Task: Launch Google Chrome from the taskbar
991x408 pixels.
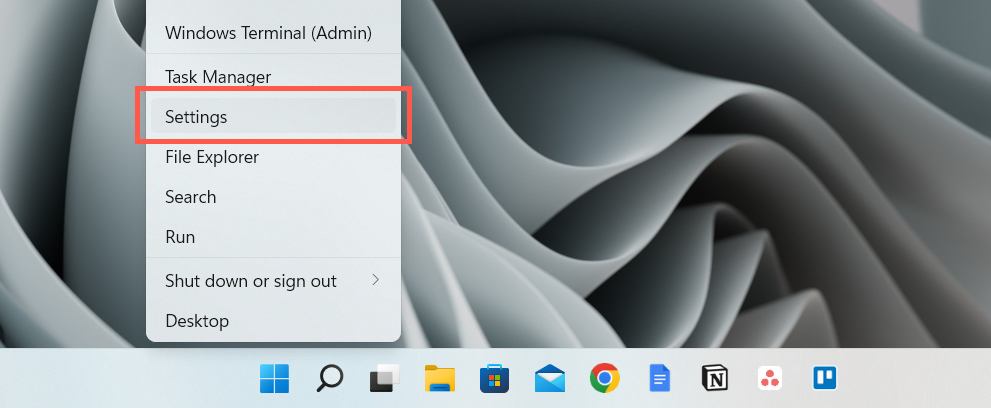Action: 605,378
